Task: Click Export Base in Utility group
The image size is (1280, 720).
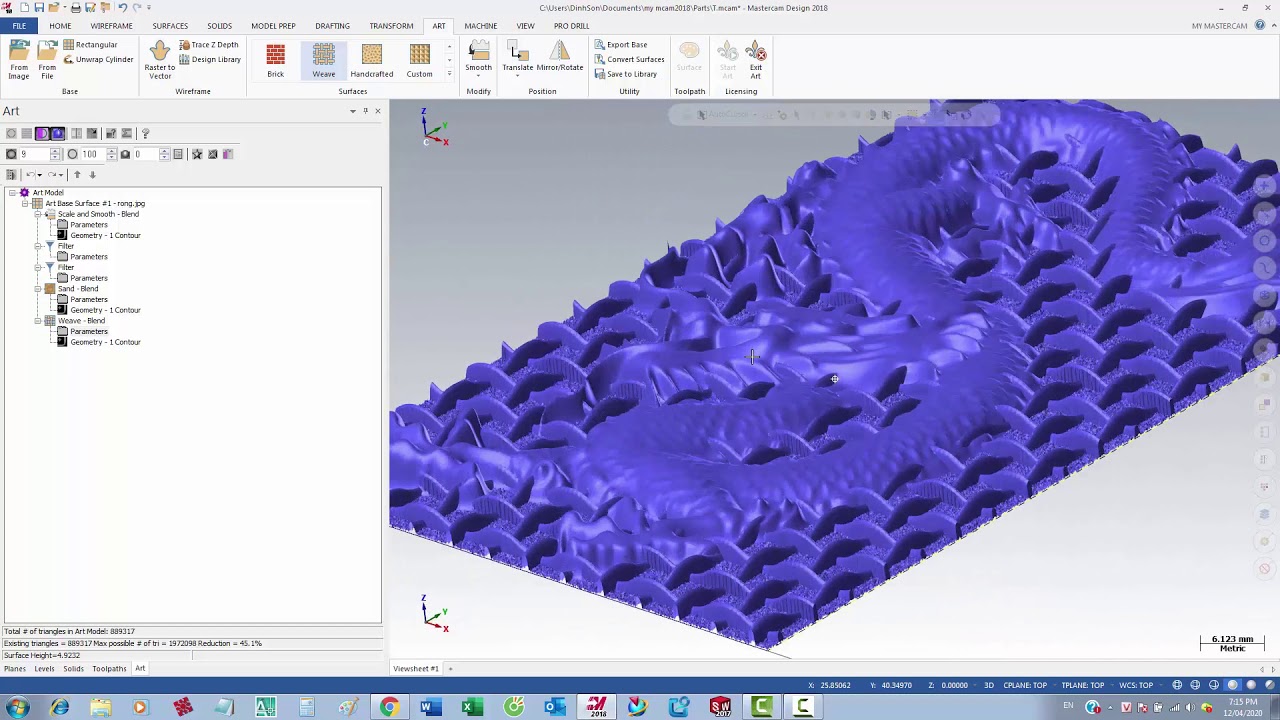Action: point(621,45)
